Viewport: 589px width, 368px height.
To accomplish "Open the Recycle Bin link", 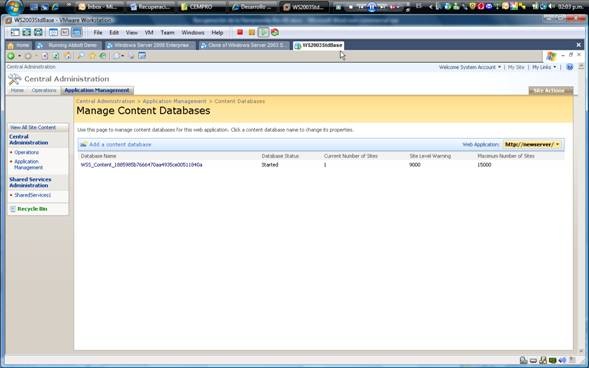I will 32,209.
